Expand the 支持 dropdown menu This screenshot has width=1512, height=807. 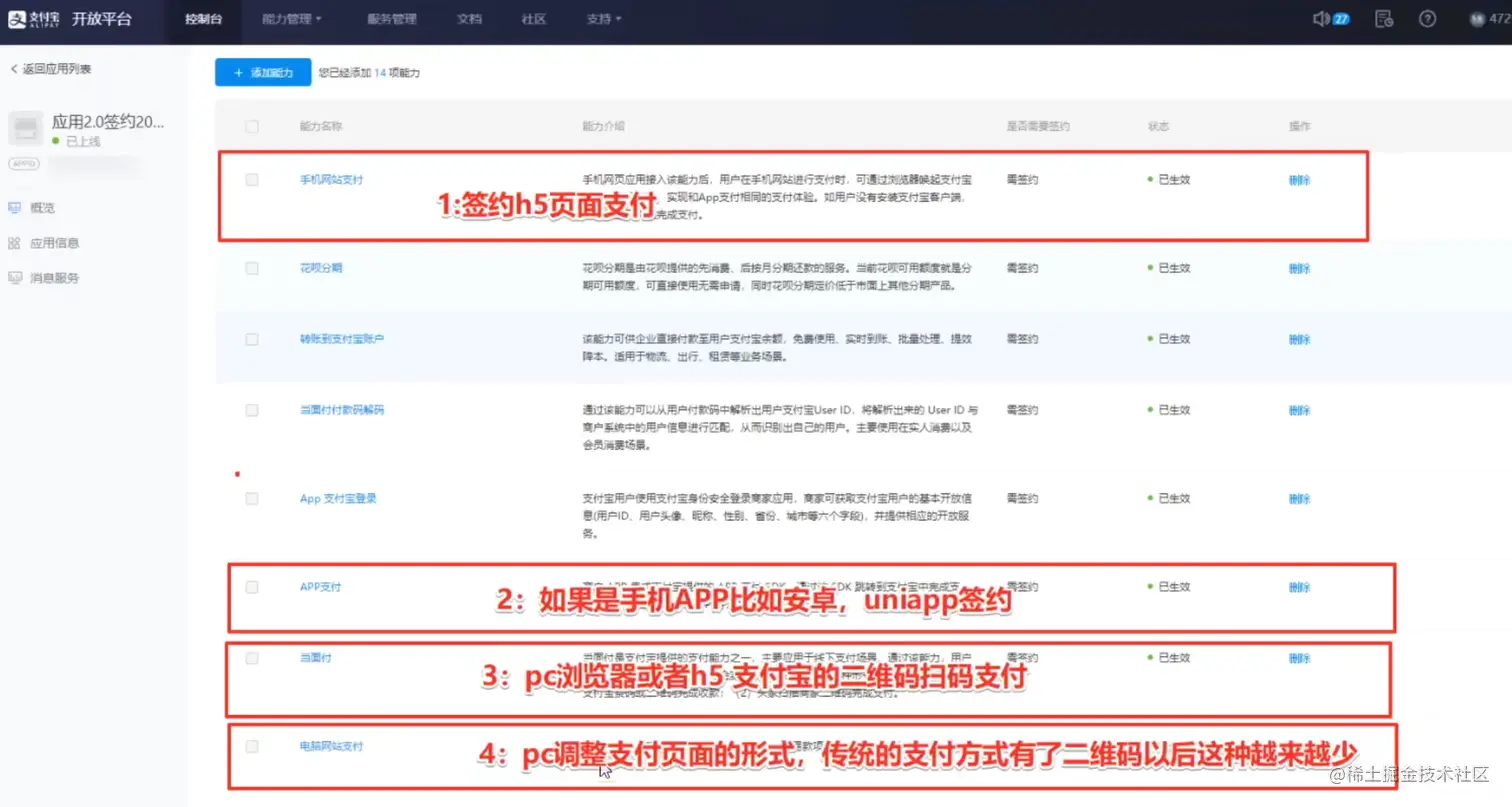pyautogui.click(x=604, y=19)
